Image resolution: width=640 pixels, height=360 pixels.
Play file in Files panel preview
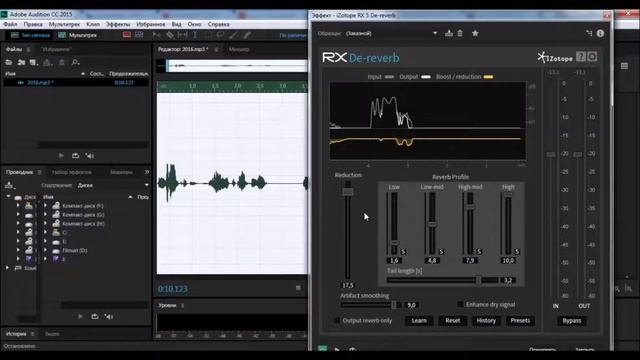[x=61, y=156]
